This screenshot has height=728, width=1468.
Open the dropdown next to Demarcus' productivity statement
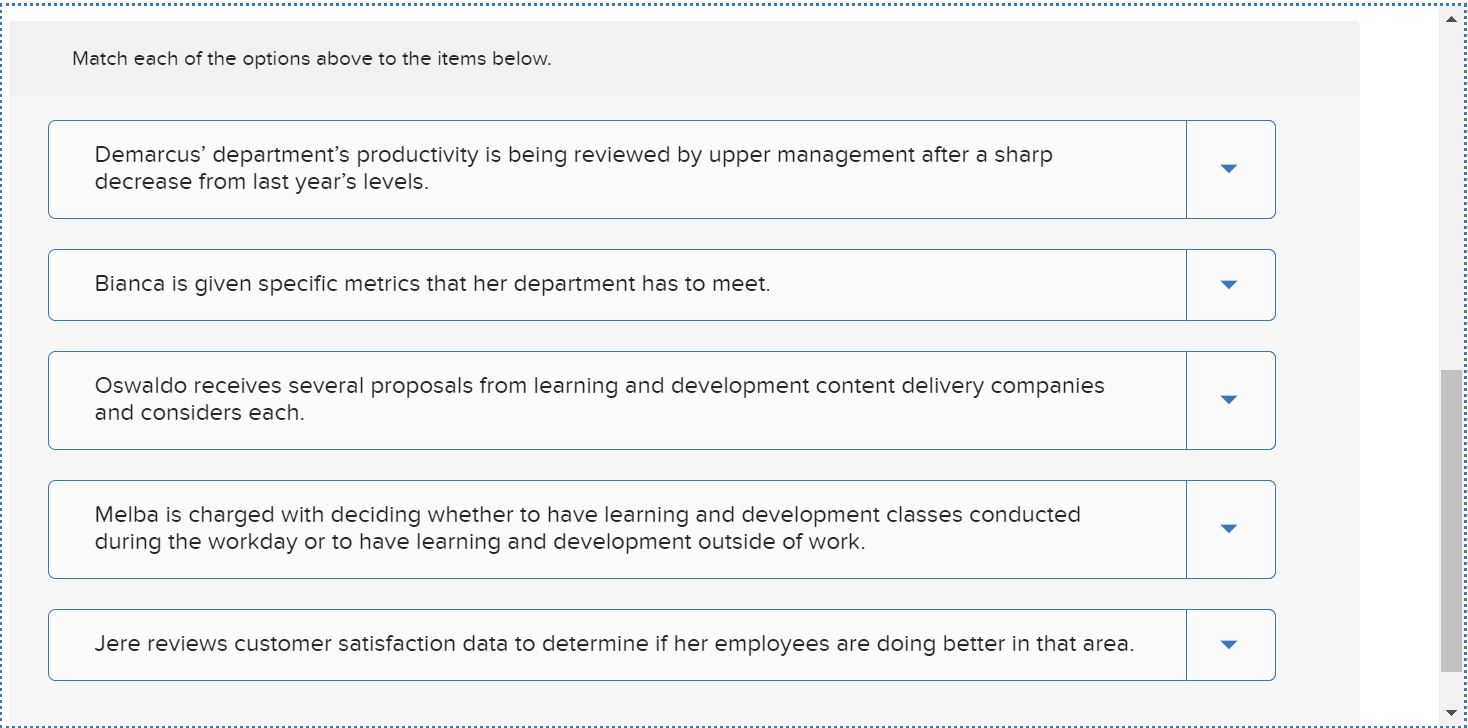[x=1230, y=169]
